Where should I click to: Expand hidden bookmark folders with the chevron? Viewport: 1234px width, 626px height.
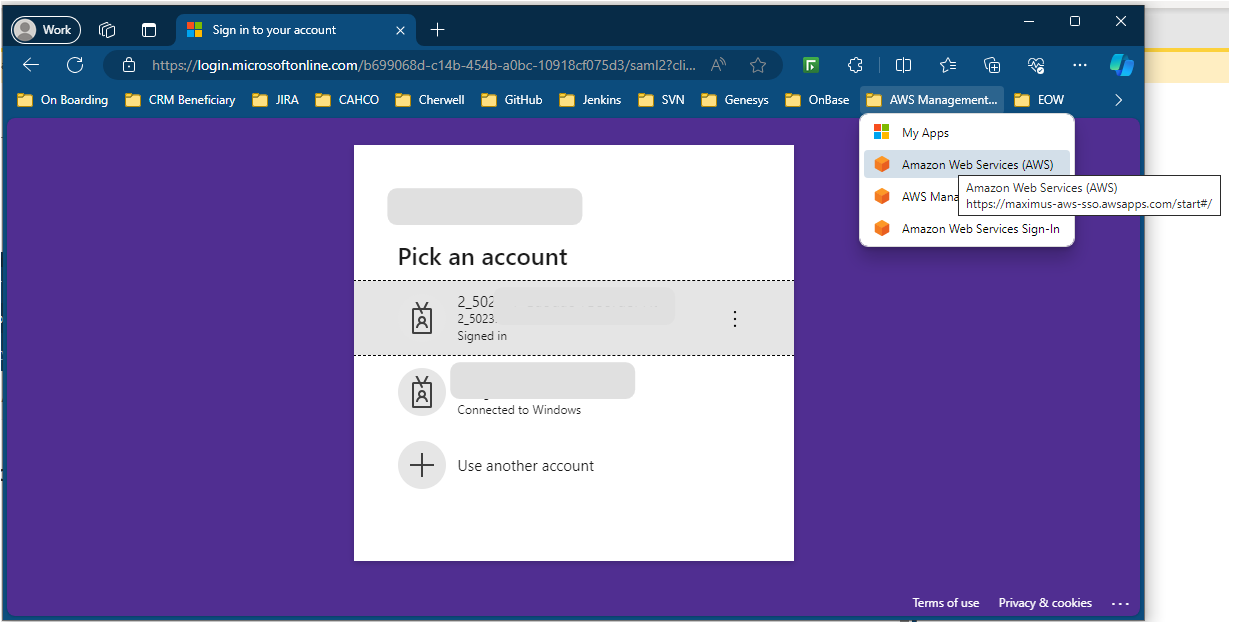1118,99
